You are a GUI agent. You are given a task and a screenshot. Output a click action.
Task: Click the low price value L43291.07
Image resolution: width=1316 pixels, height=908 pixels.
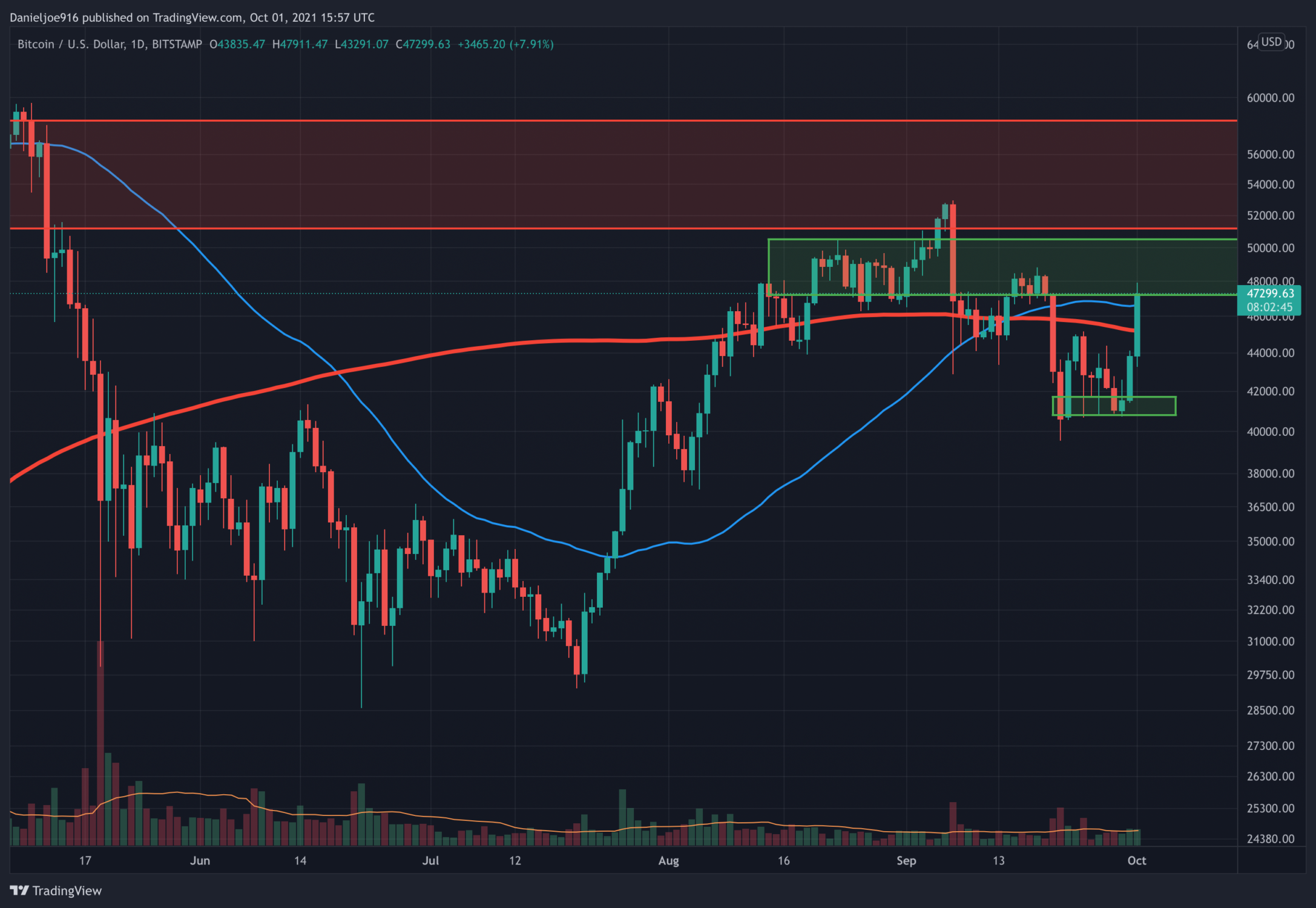point(361,44)
